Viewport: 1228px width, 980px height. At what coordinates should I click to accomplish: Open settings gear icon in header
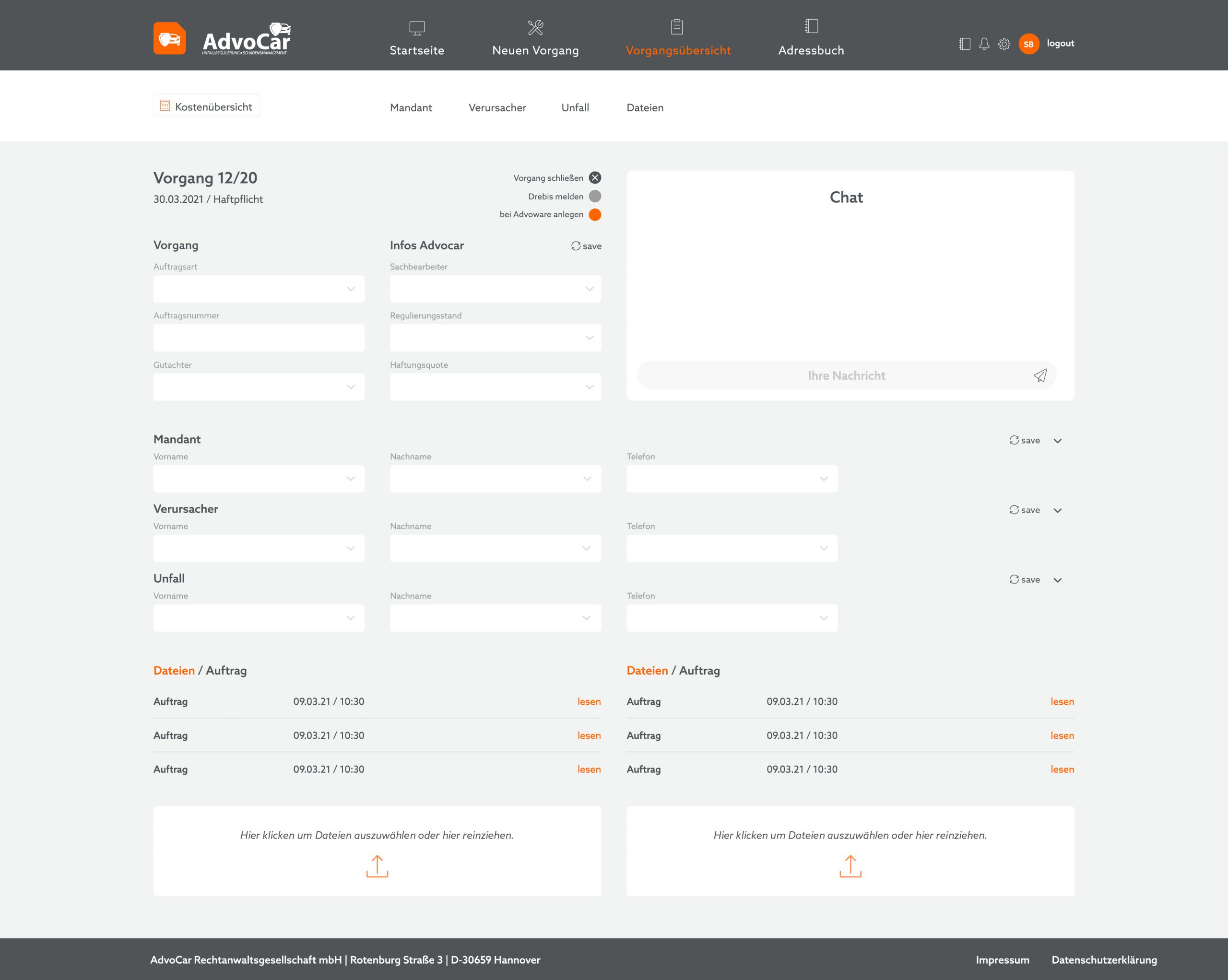point(1004,44)
